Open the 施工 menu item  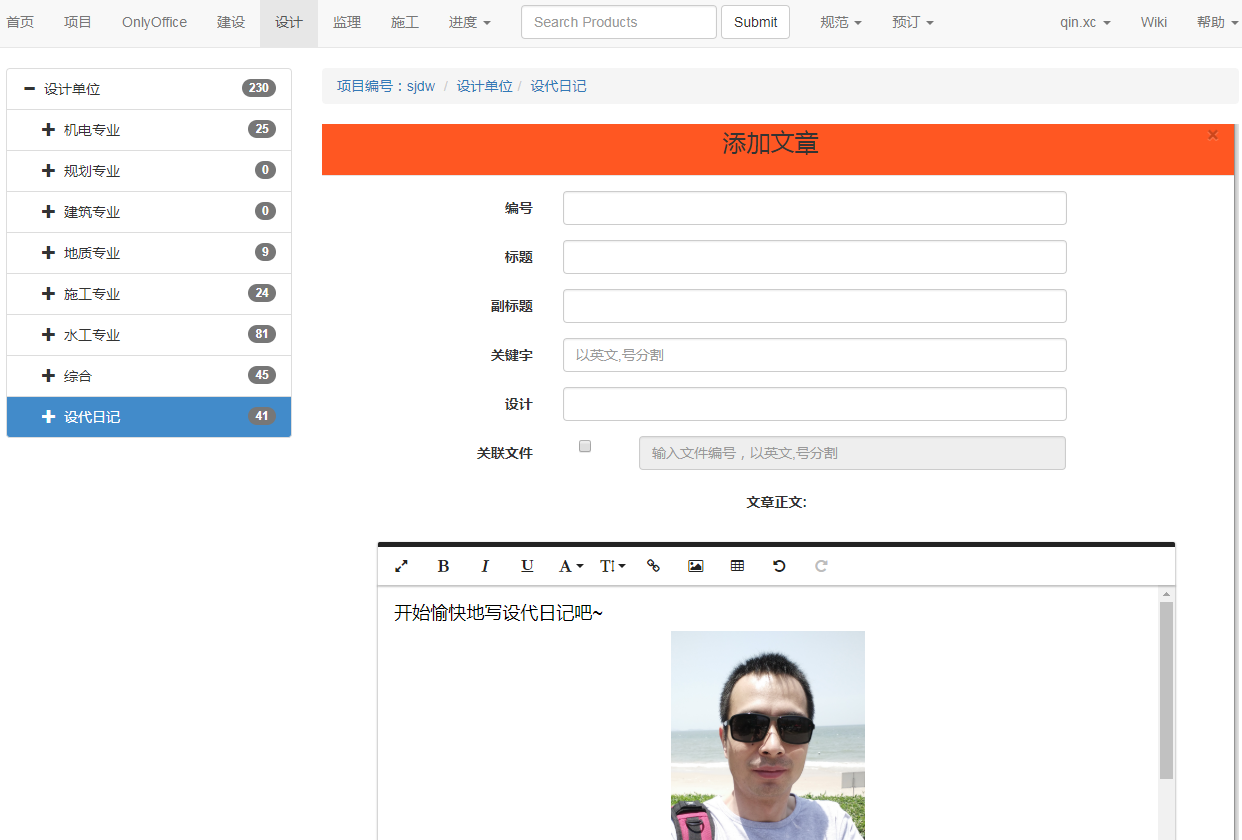point(405,22)
